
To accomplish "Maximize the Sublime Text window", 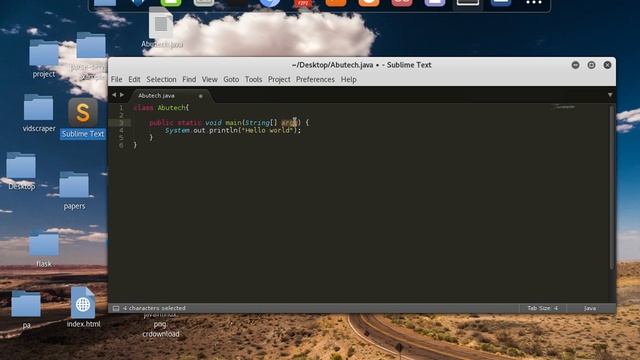I will [591, 65].
